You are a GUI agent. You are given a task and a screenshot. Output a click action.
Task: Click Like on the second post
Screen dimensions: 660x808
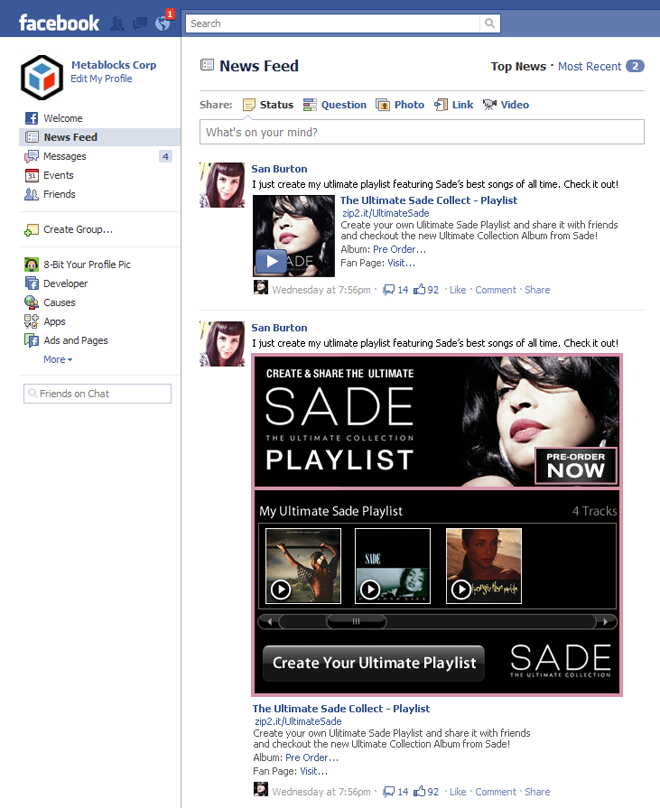pos(458,792)
